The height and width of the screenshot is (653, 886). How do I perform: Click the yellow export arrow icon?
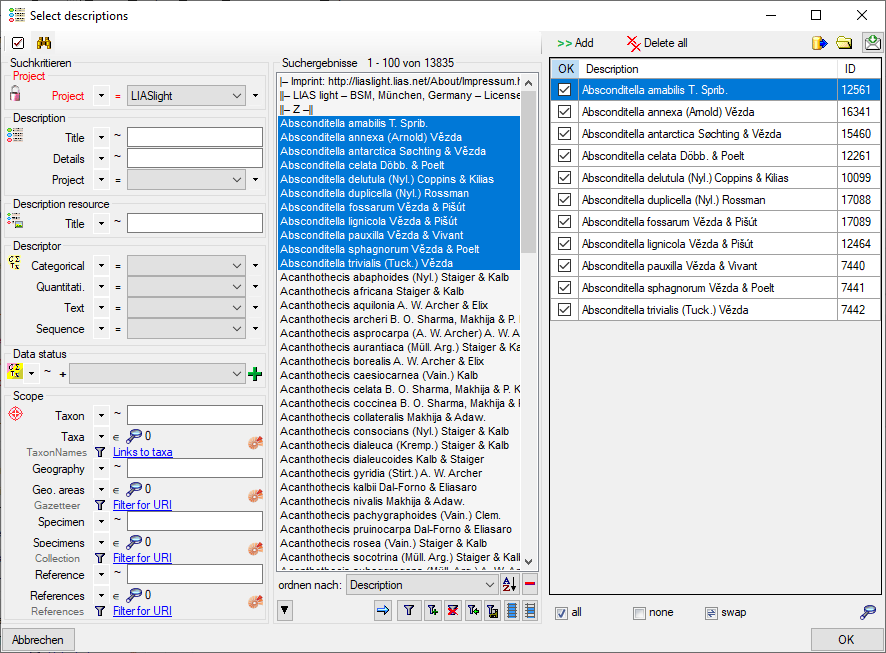click(x=819, y=43)
